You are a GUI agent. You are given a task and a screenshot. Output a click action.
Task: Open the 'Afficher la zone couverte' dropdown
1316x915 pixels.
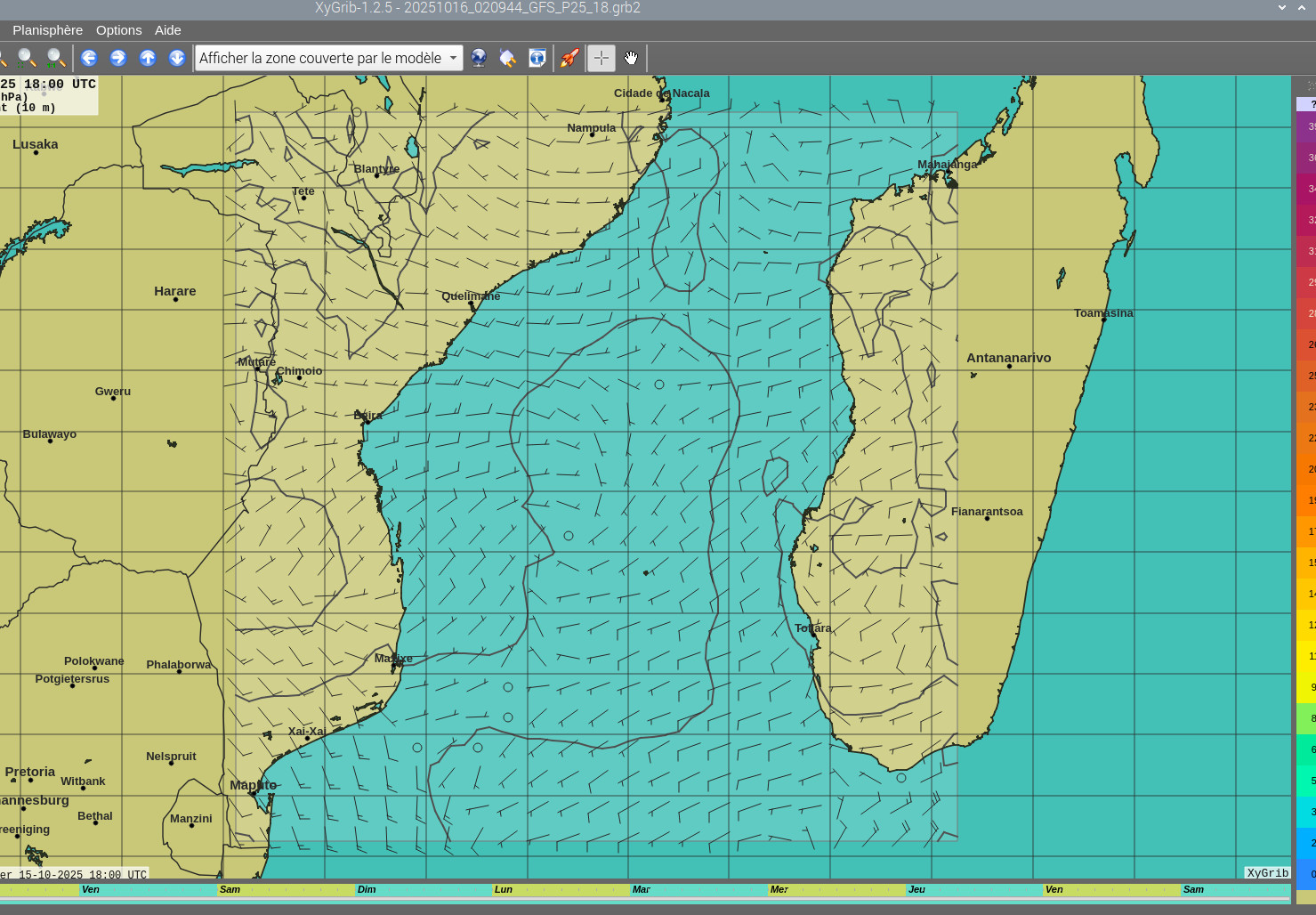pyautogui.click(x=328, y=58)
